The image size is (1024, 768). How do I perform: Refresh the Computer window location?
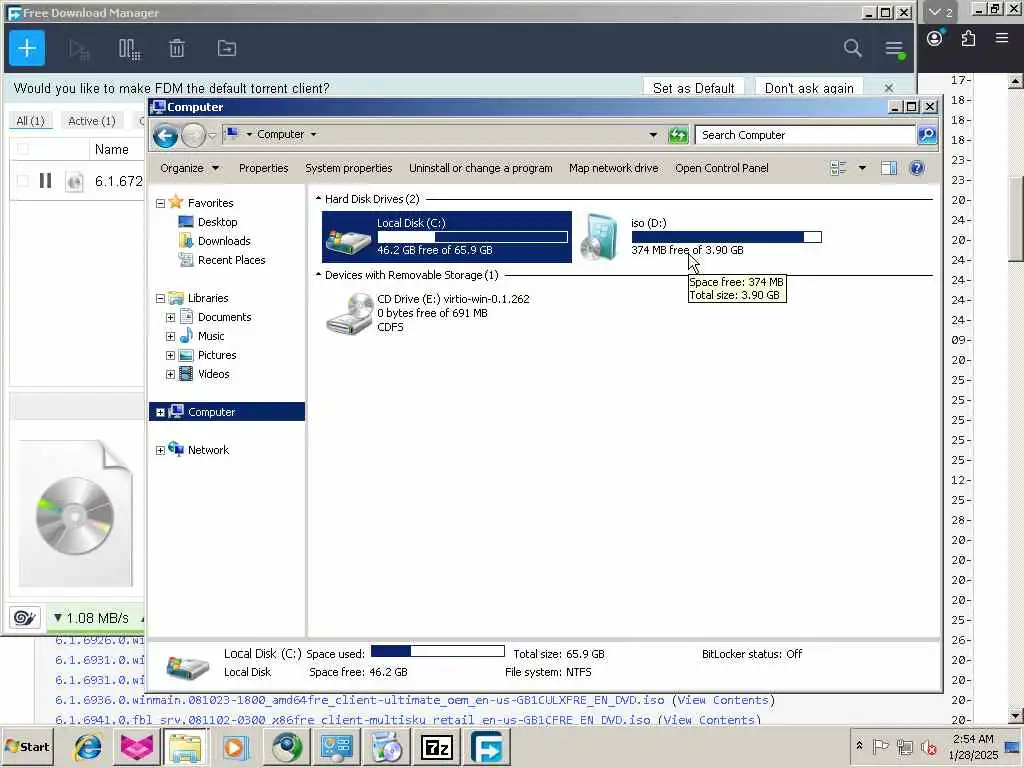(678, 135)
